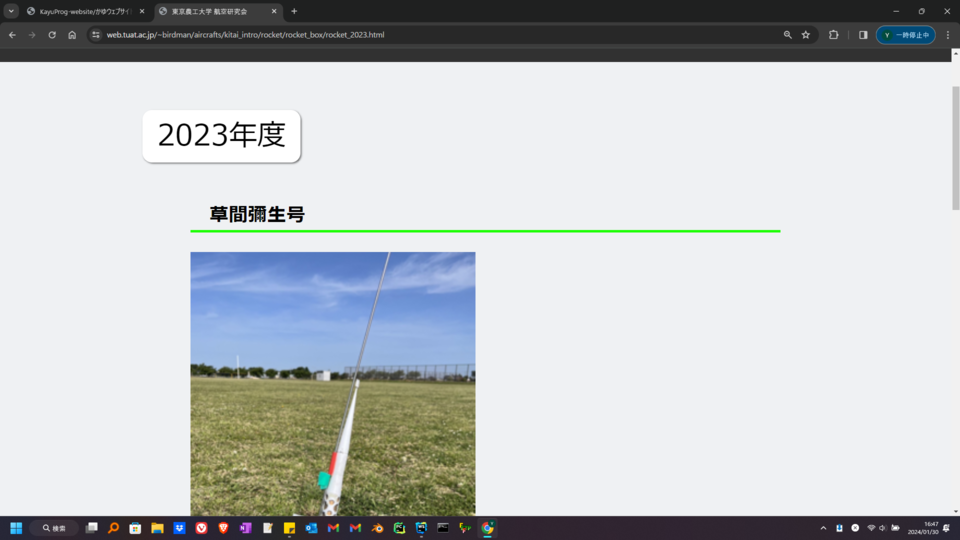
Task: Open the Chrome three-dot menu
Action: 948,35
